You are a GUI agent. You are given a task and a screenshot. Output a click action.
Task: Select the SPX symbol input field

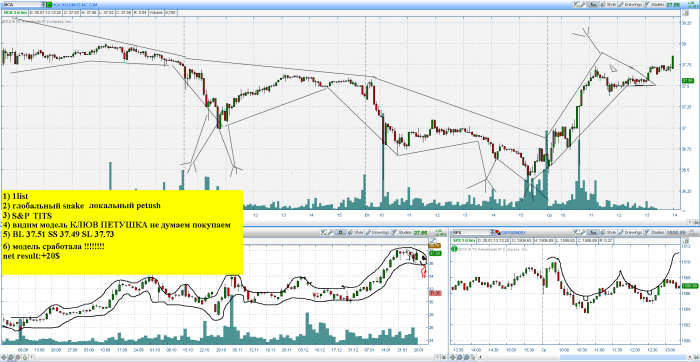pyautogui.click(x=471, y=233)
